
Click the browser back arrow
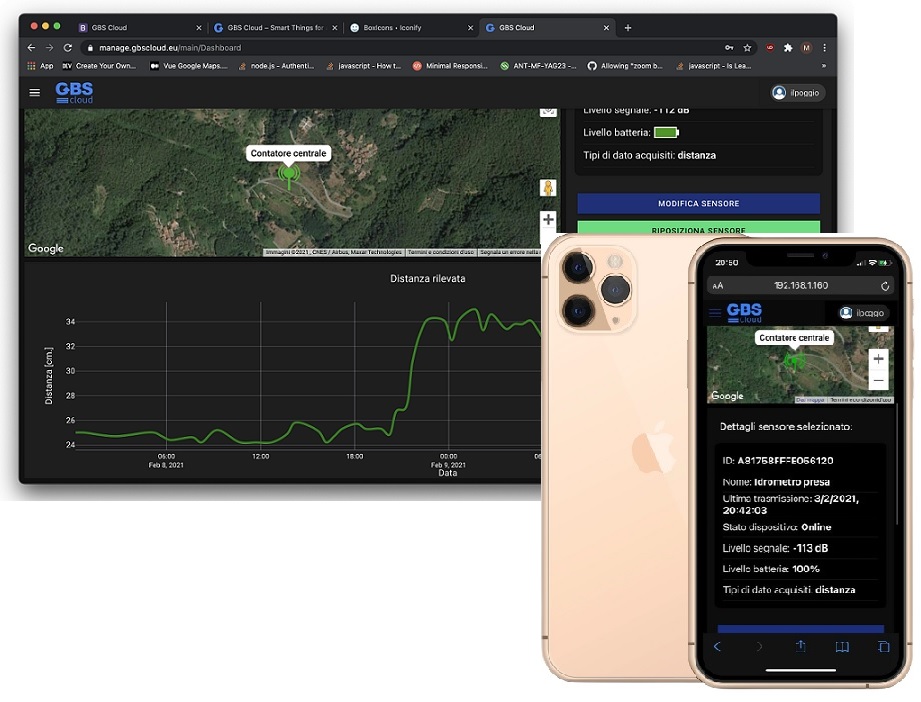coord(31,48)
